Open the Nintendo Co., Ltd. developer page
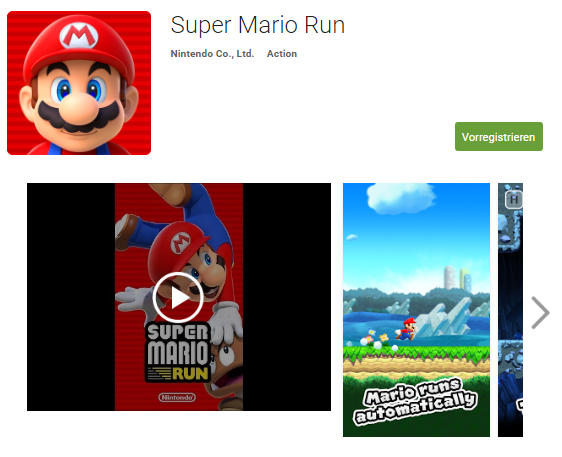The height and width of the screenshot is (457, 562). 212,54
